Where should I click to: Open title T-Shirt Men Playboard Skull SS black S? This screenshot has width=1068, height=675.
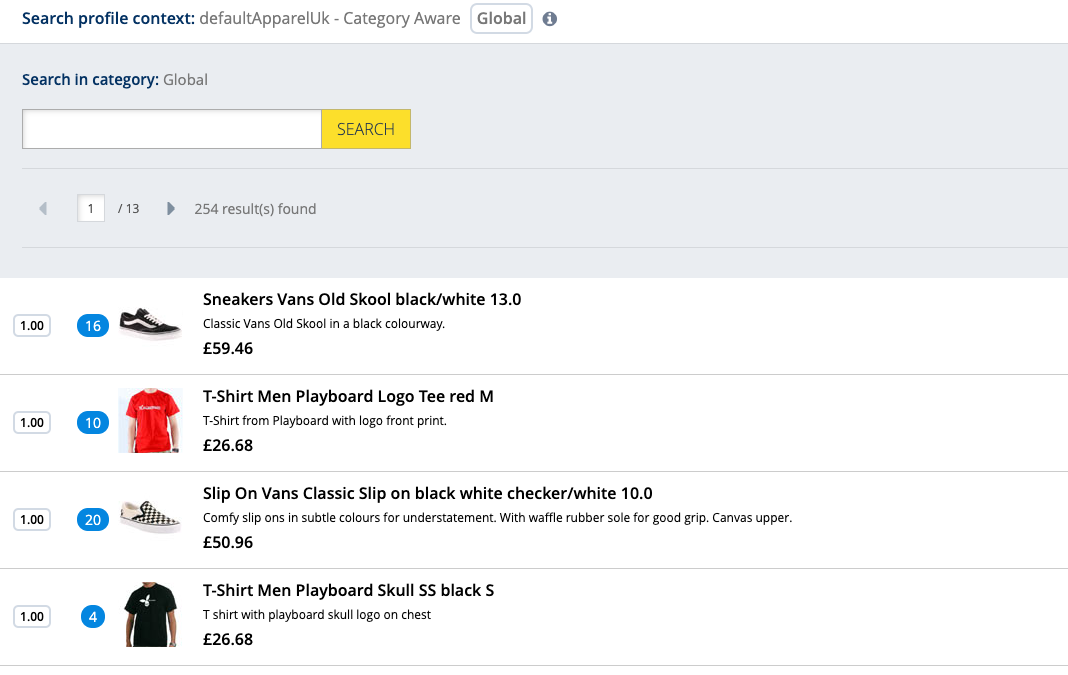348,590
